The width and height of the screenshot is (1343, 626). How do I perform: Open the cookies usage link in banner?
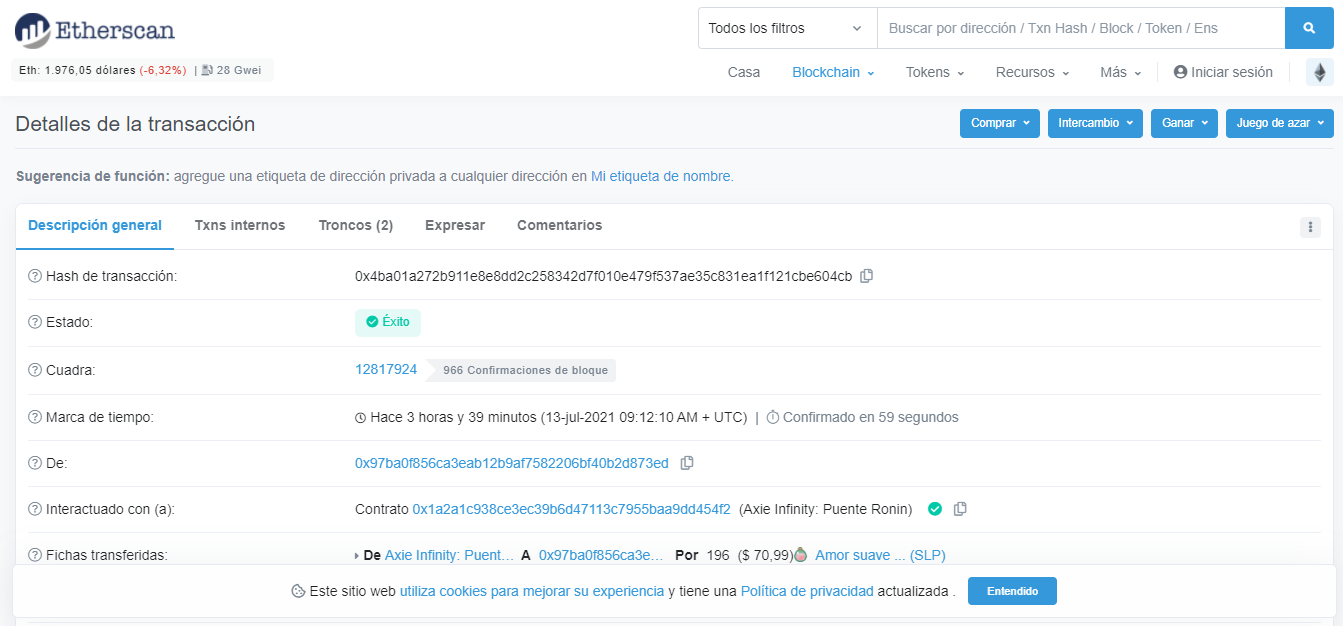click(532, 591)
